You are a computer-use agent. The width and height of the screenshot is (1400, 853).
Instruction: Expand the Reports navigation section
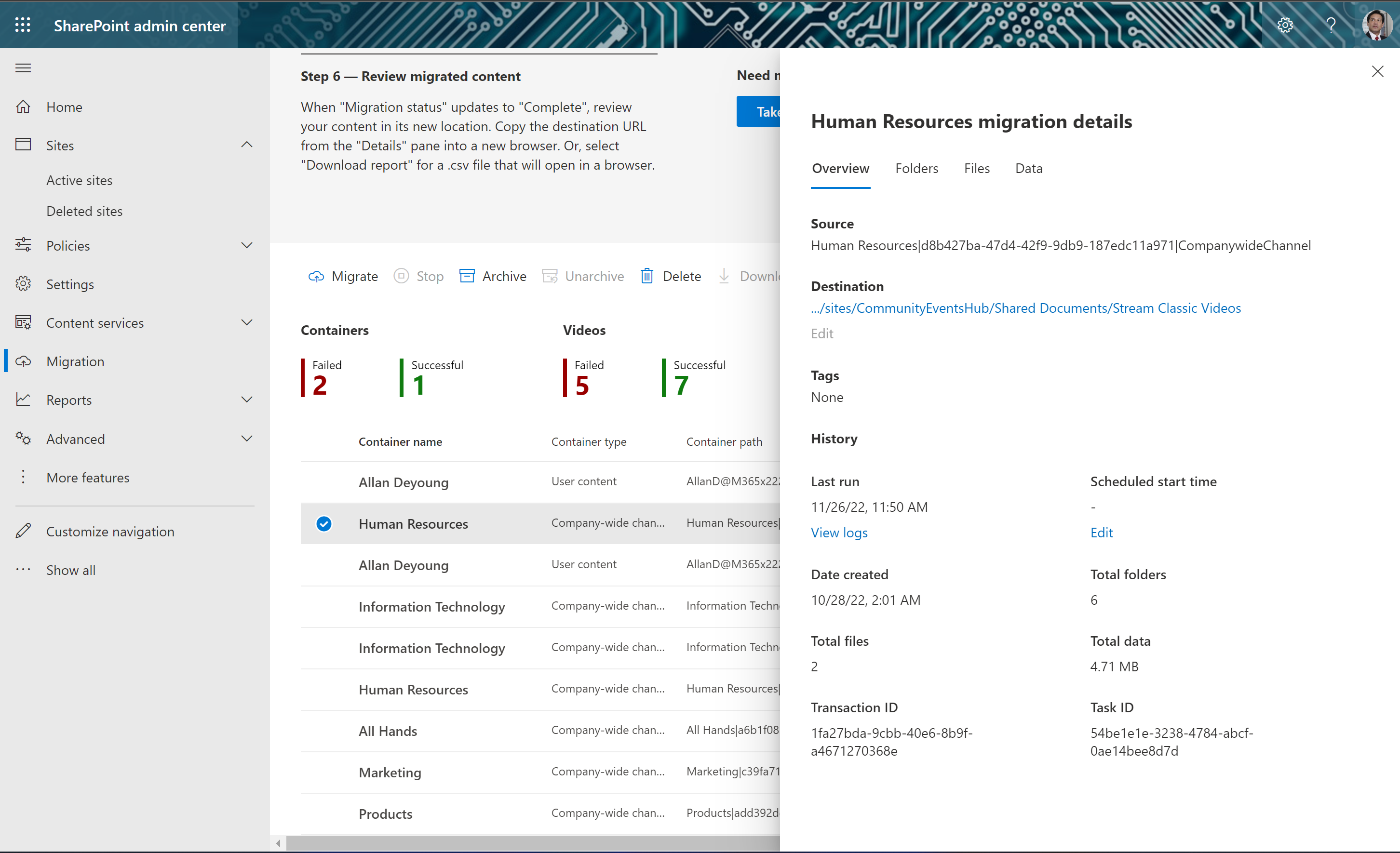247,400
